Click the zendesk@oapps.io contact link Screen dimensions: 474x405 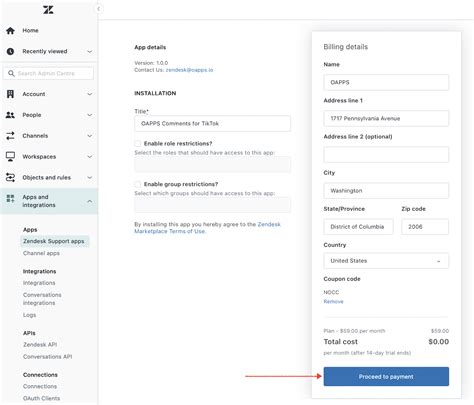(189, 70)
